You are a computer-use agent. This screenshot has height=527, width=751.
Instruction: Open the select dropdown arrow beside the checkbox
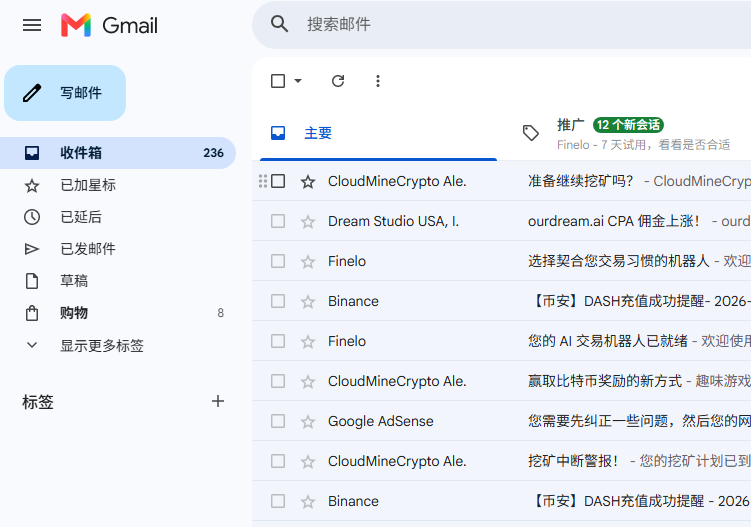pos(298,80)
